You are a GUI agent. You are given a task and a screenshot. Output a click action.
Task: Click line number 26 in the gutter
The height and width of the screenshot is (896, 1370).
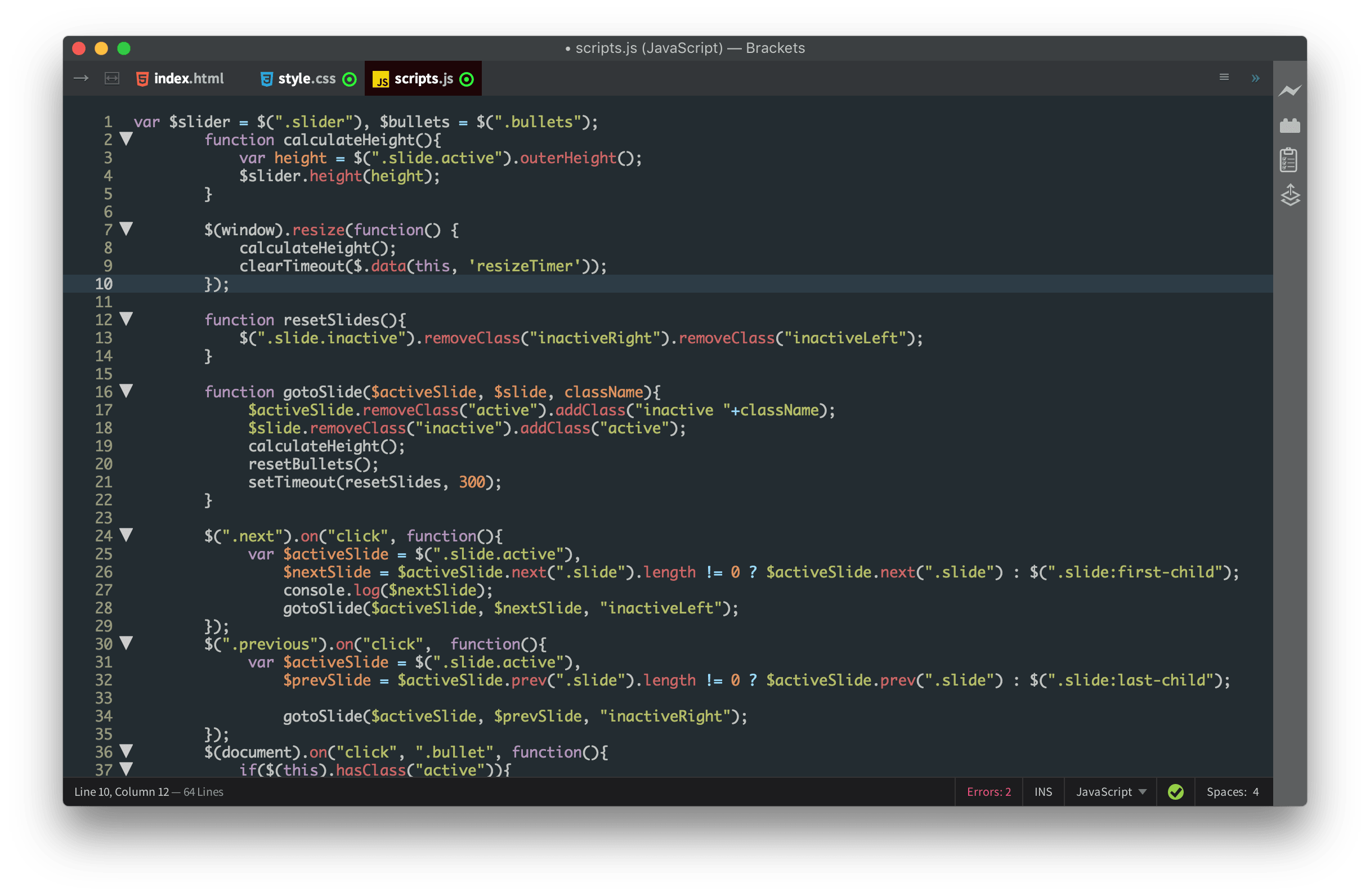pyautogui.click(x=104, y=572)
